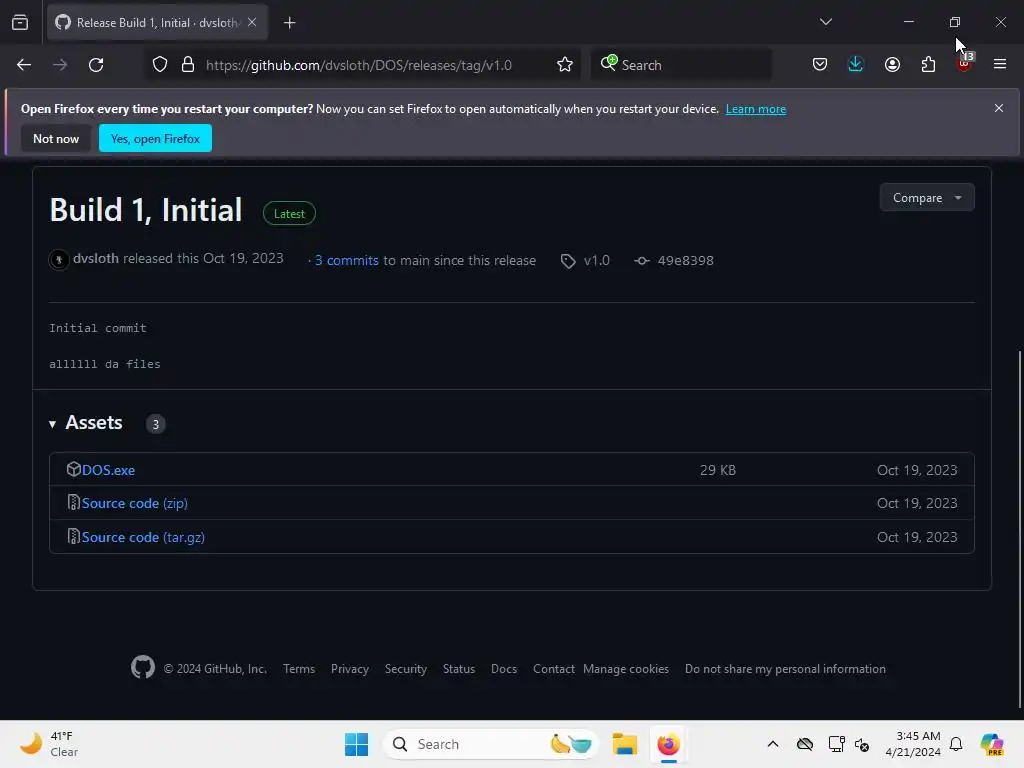
Task: Click the uBlock extension icon with badge
Action: point(965,63)
